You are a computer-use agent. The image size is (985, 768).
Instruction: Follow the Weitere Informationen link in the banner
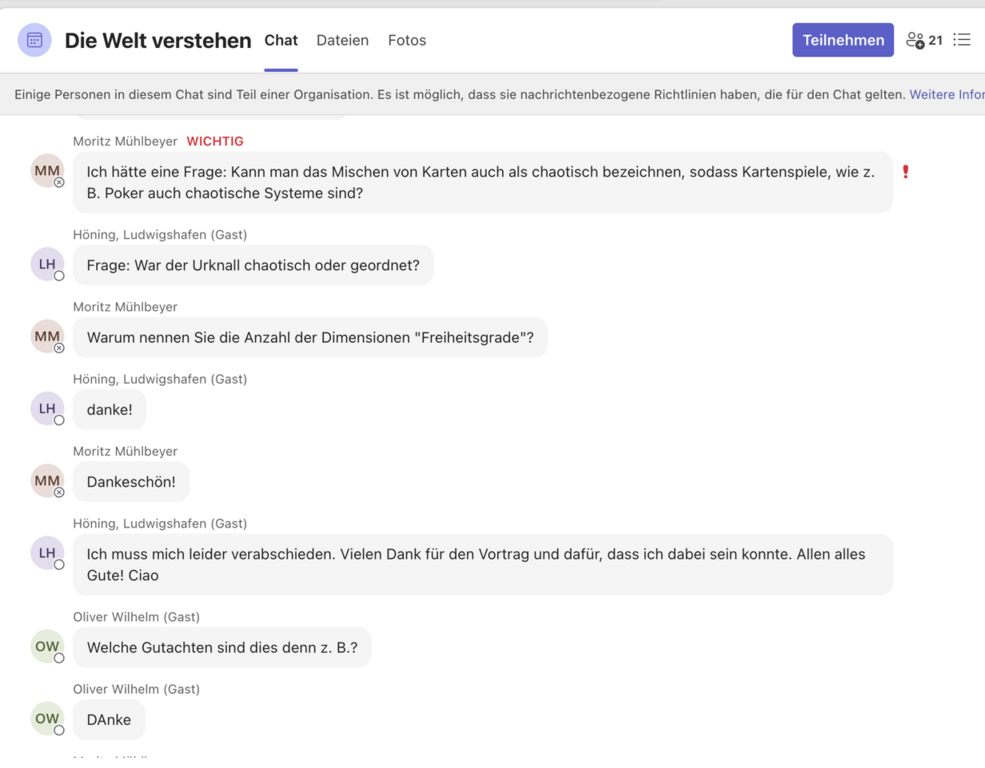pyautogui.click(x=946, y=94)
